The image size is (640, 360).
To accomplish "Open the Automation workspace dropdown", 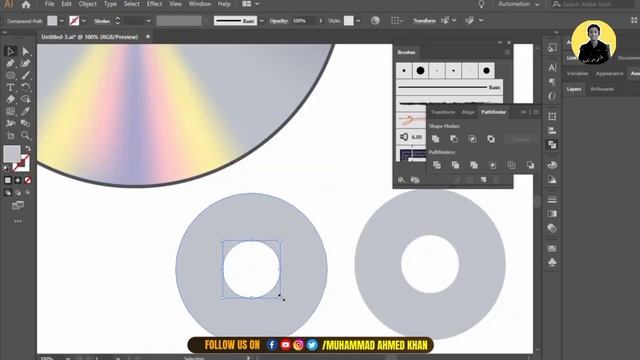I will click(518, 4).
